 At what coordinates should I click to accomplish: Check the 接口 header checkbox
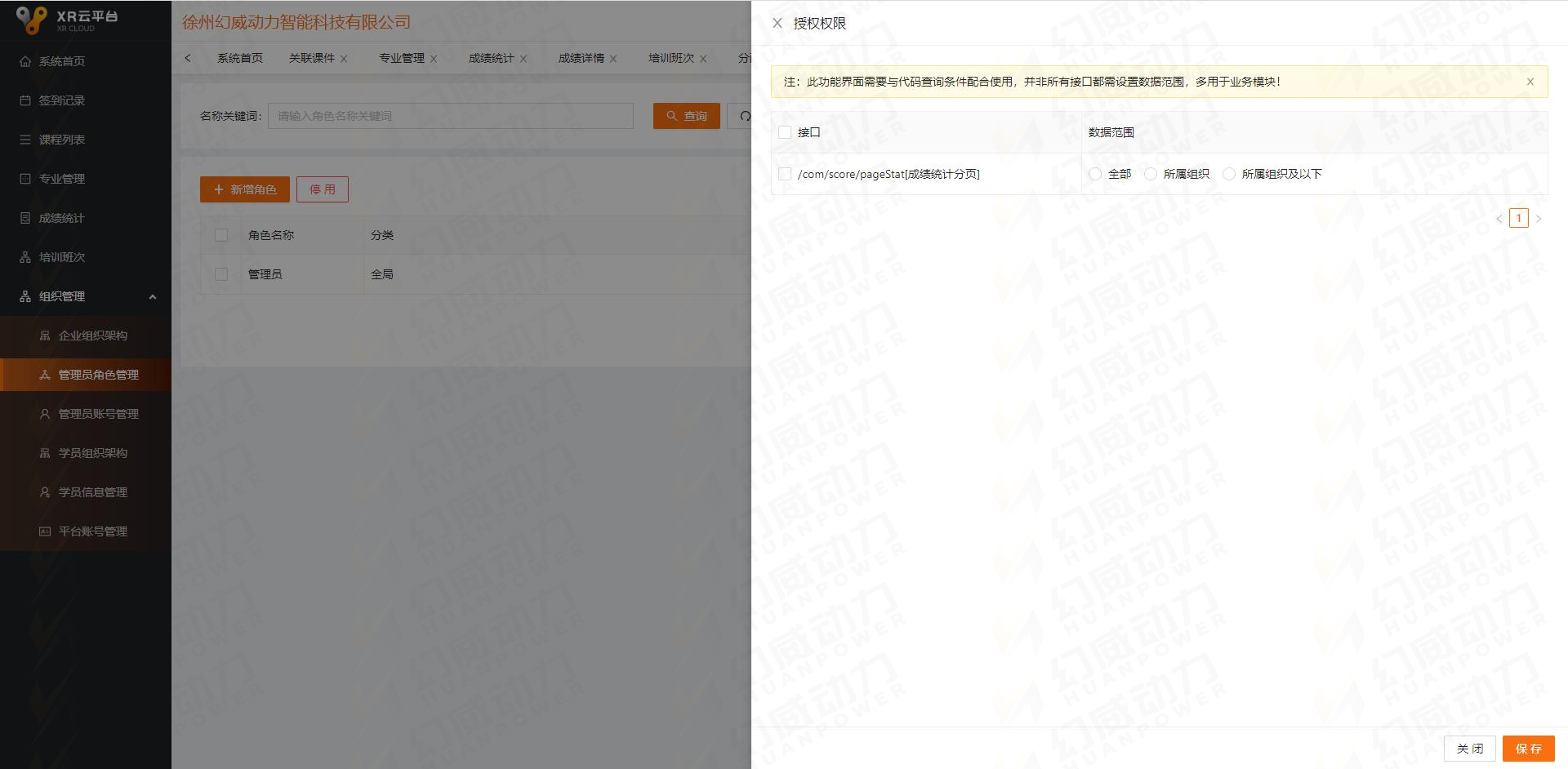pyautogui.click(x=785, y=131)
